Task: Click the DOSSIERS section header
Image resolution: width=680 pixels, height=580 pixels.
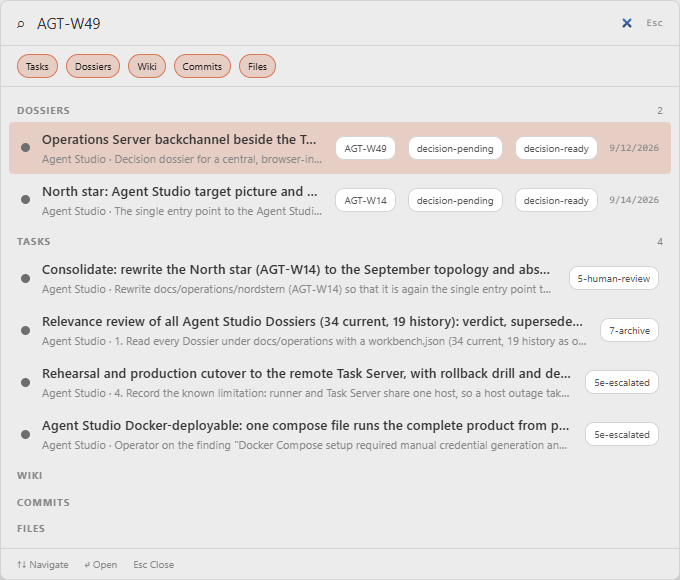Action: coord(43,111)
